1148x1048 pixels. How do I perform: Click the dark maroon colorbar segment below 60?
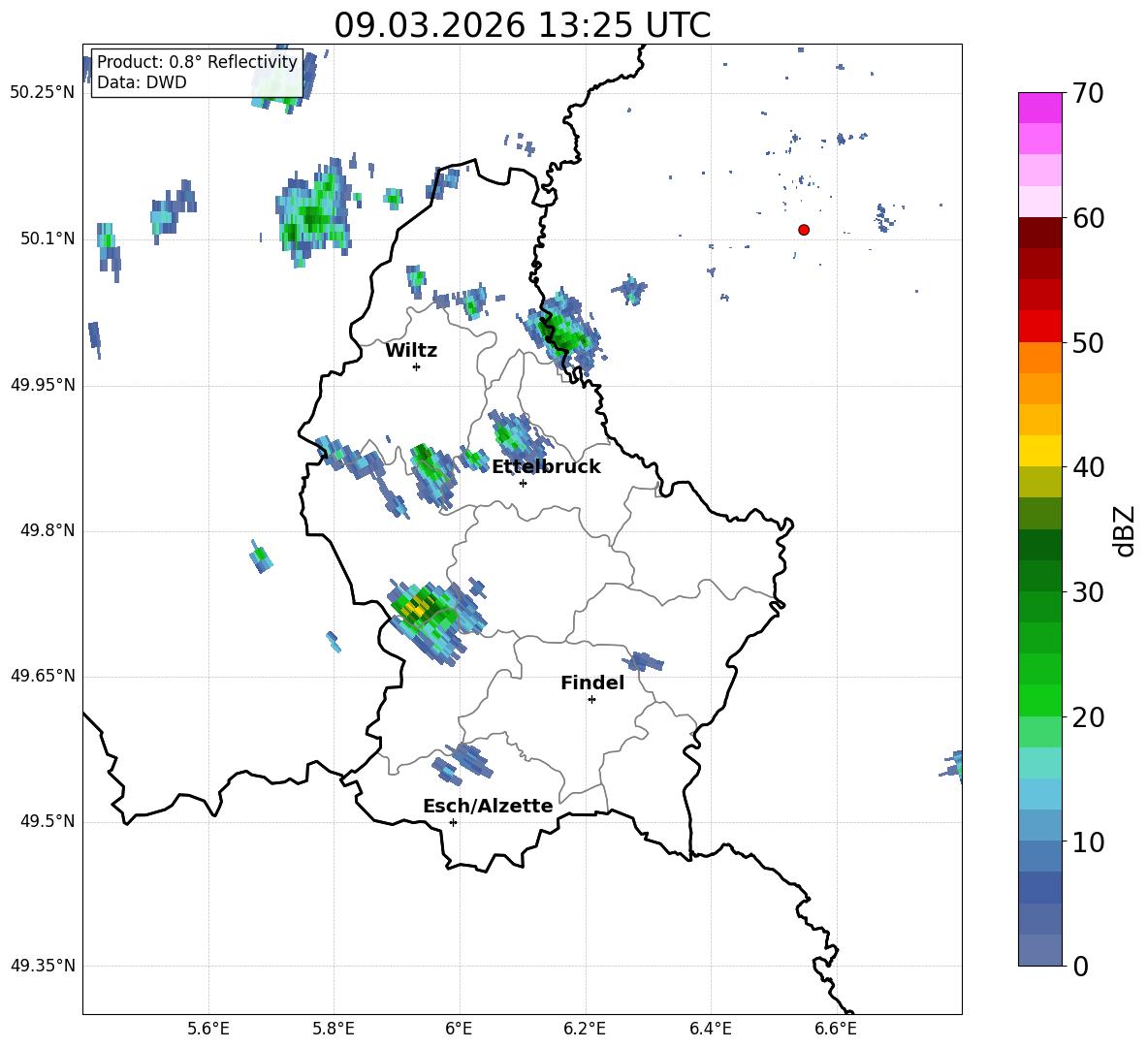click(x=1039, y=233)
